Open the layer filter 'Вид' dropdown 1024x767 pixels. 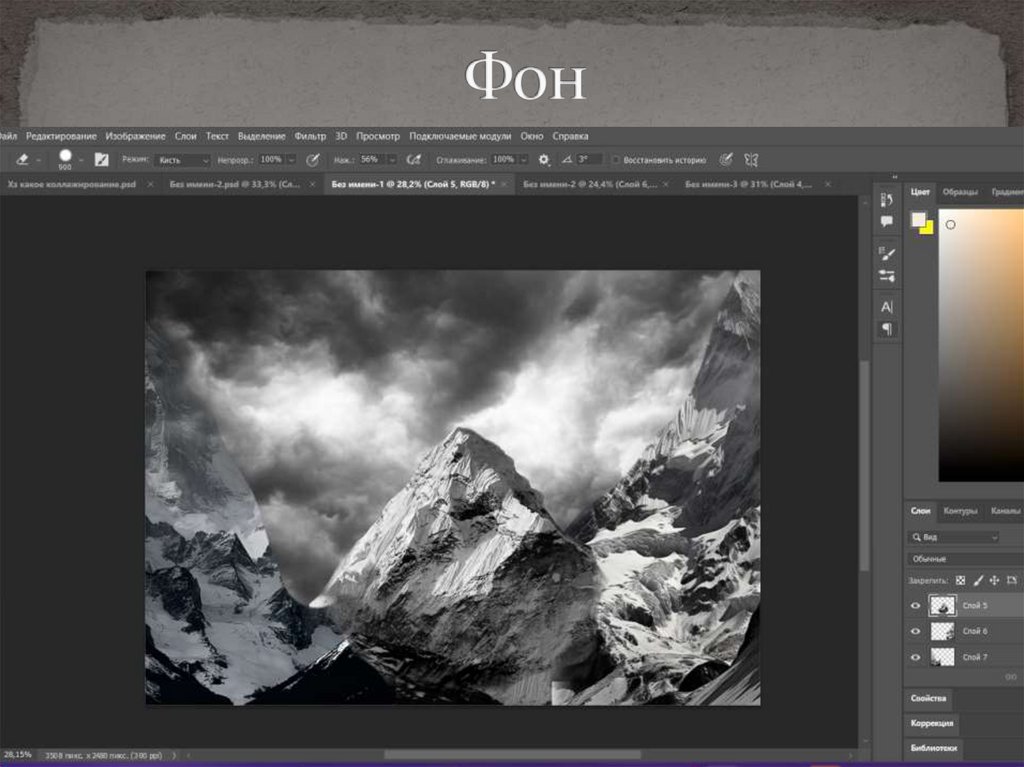(953, 537)
